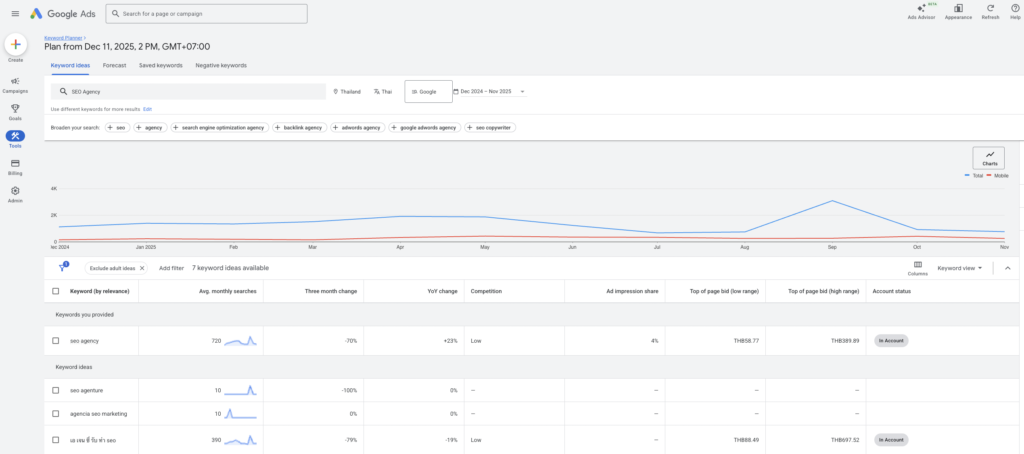1024x454 pixels.
Task: Sort by Competition column
Action: click(x=486, y=291)
